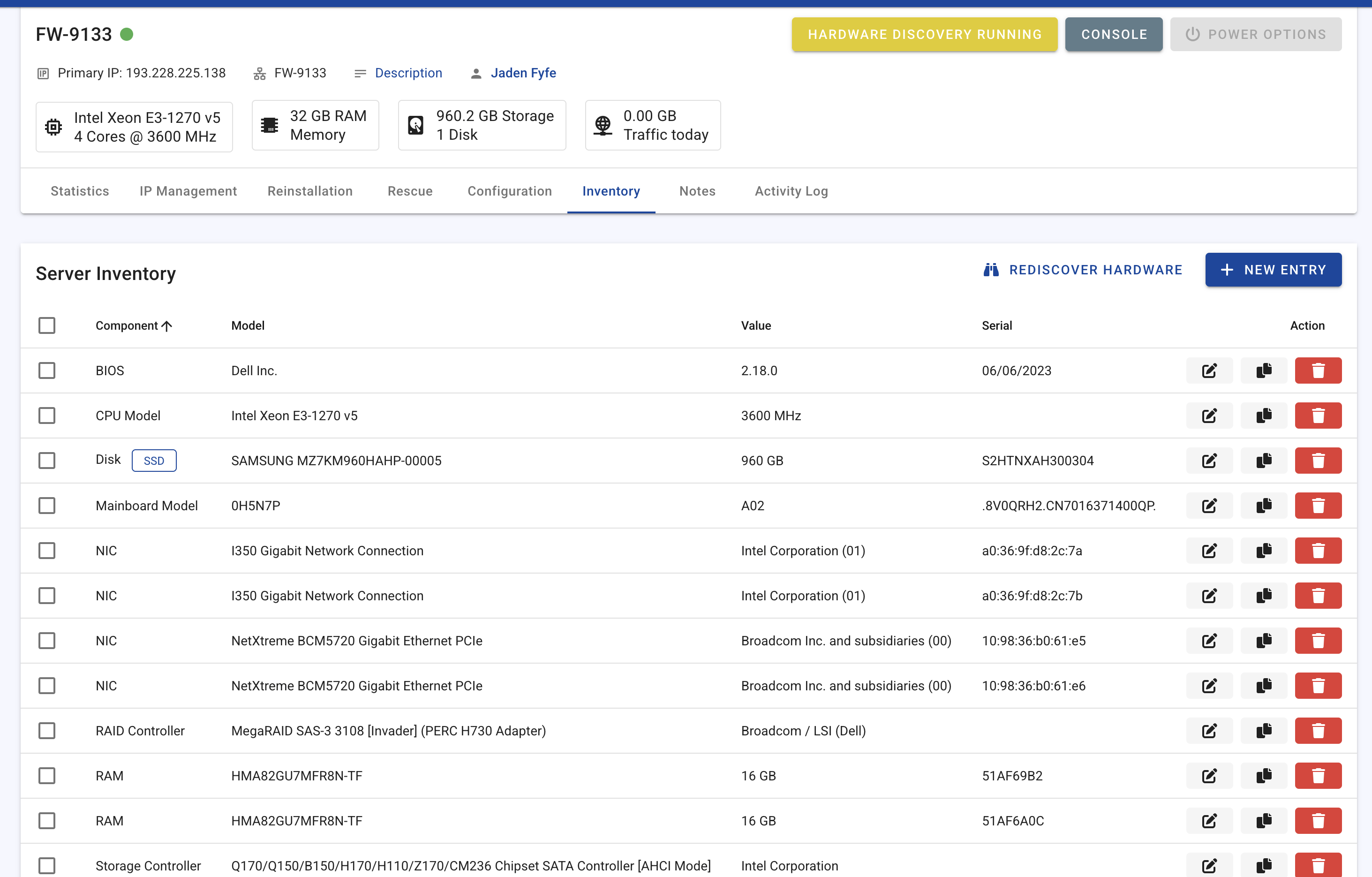Edit RAM entry with serial 51AF69B2
The image size is (1372, 877).
click(1209, 776)
